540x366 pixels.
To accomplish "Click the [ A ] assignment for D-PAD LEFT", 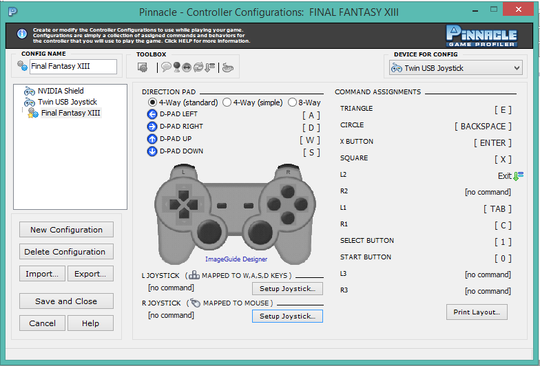I will click(x=311, y=115).
